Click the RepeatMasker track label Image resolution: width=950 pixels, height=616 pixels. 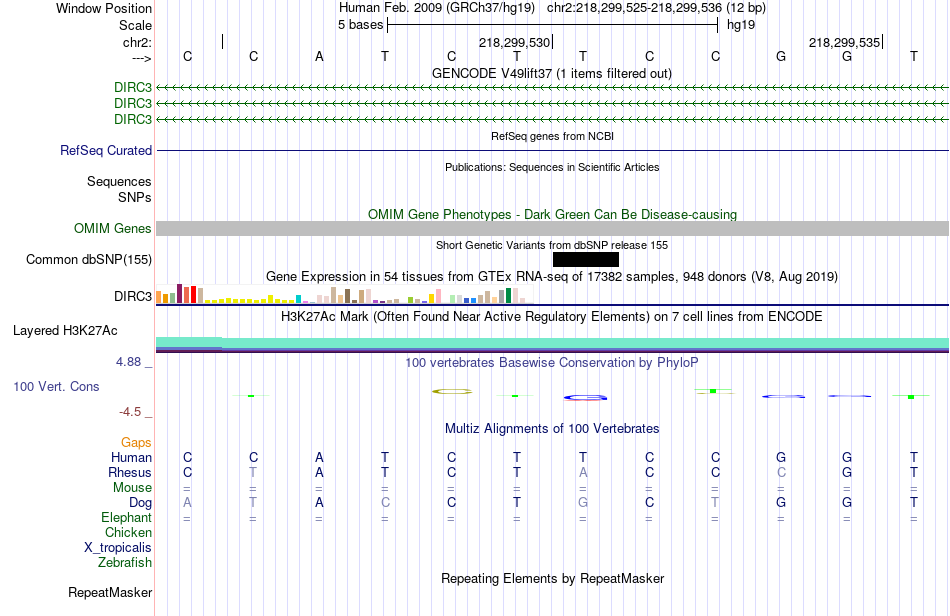click(110, 592)
